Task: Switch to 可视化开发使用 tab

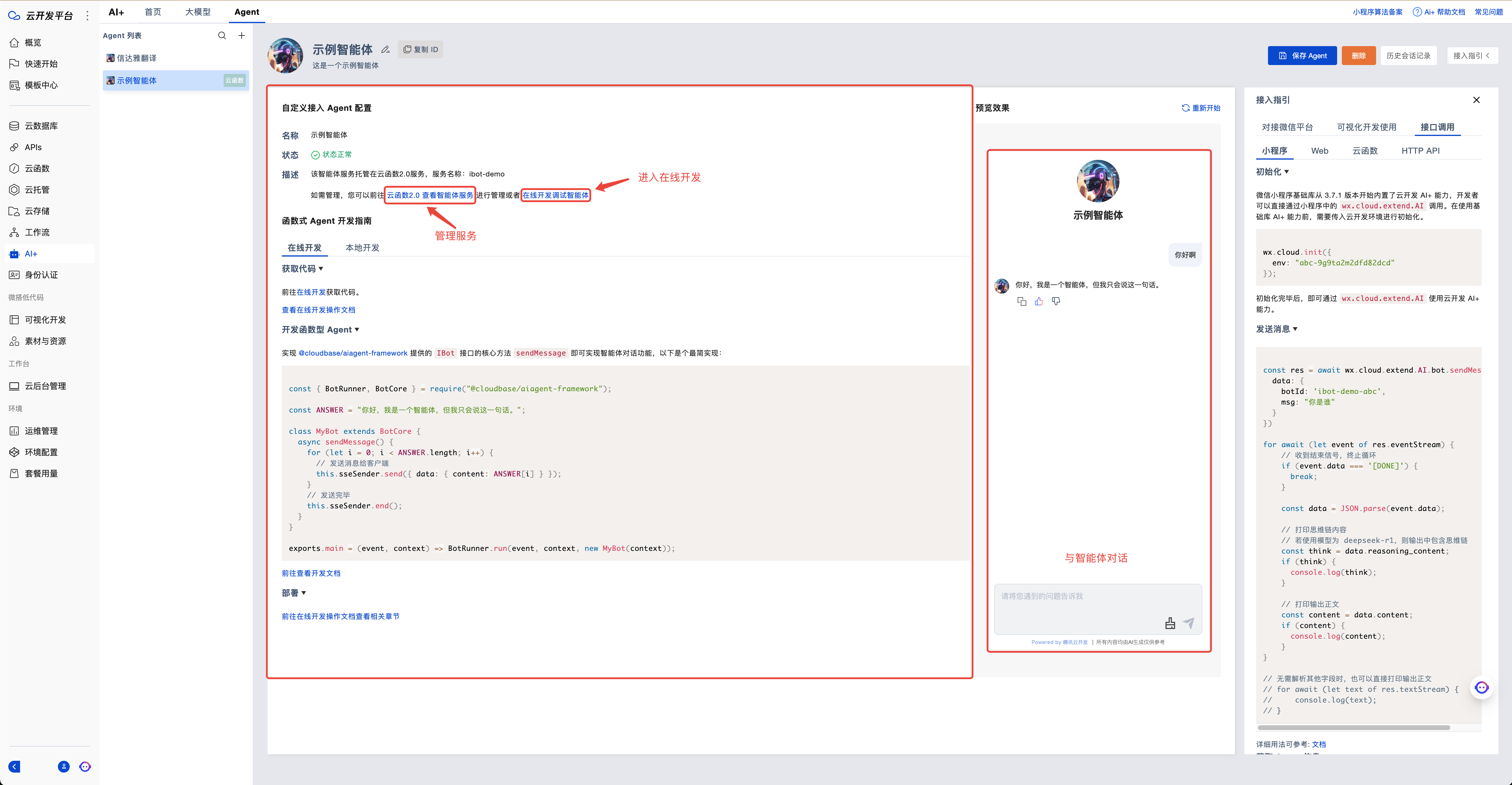Action: click(1366, 127)
